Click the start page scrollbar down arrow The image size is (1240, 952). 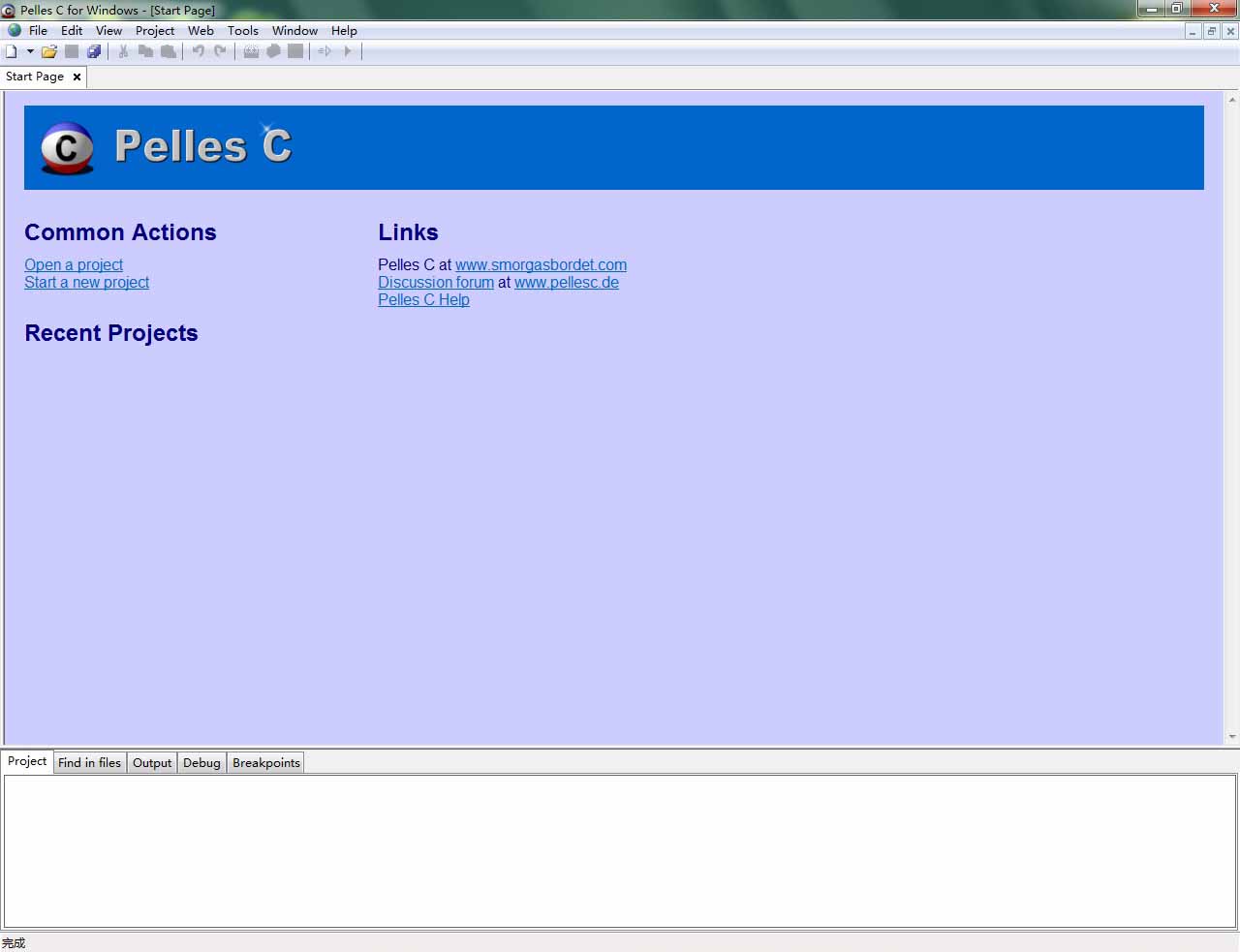click(x=1232, y=737)
